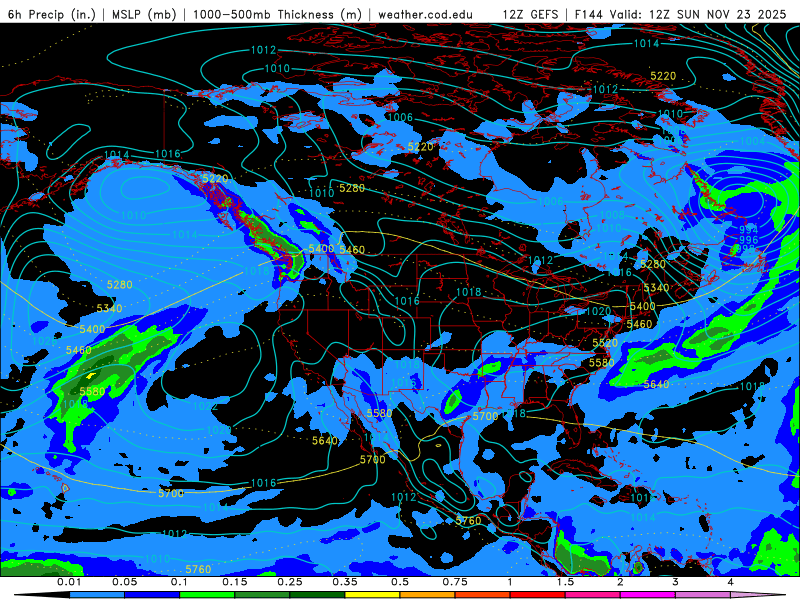This screenshot has width=800, height=600.
Task: Click the '0.01' legend value
Action: pos(69,582)
